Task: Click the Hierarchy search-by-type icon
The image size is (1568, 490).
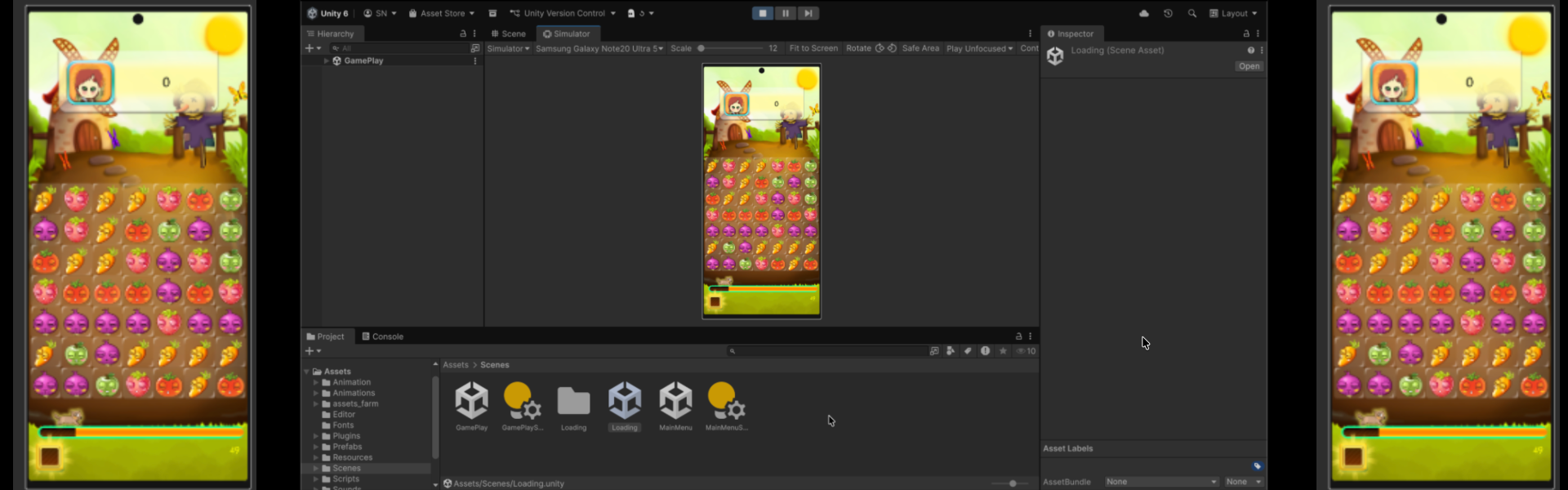Action: coord(474,48)
